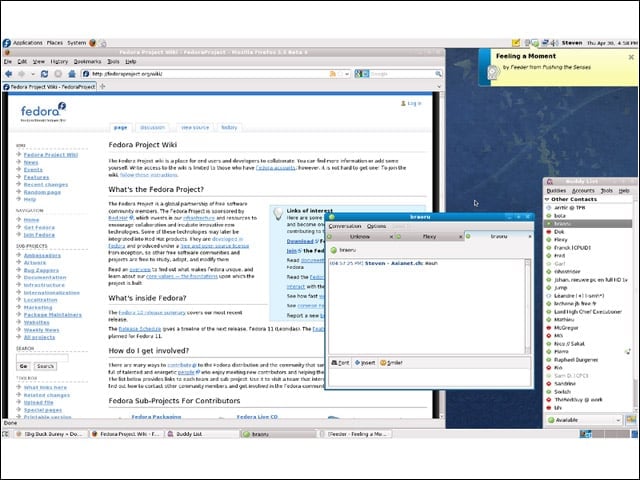Click the Firefox stop loading button
The width and height of the screenshot is (640, 480).
point(58,74)
